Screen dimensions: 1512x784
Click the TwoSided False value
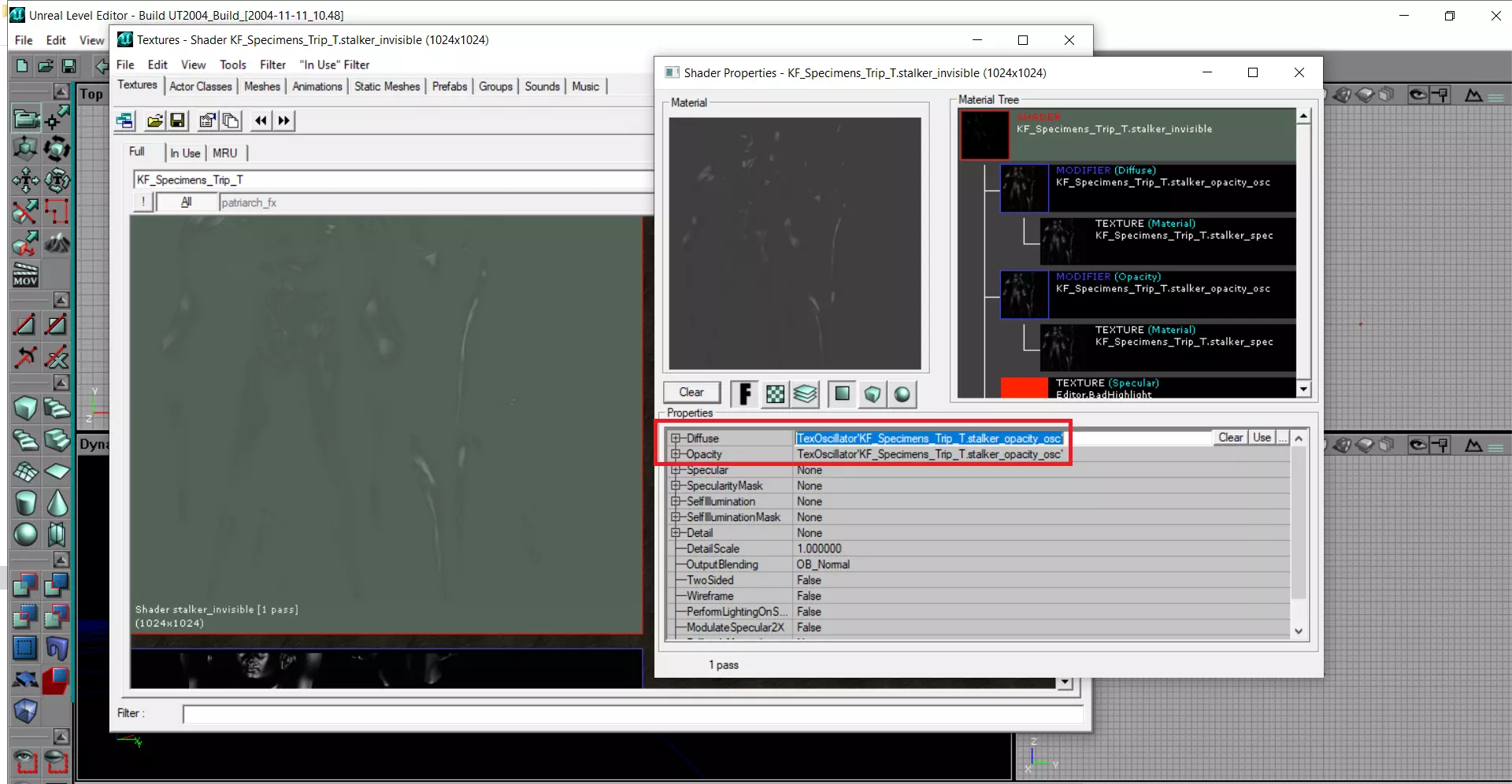[809, 580]
